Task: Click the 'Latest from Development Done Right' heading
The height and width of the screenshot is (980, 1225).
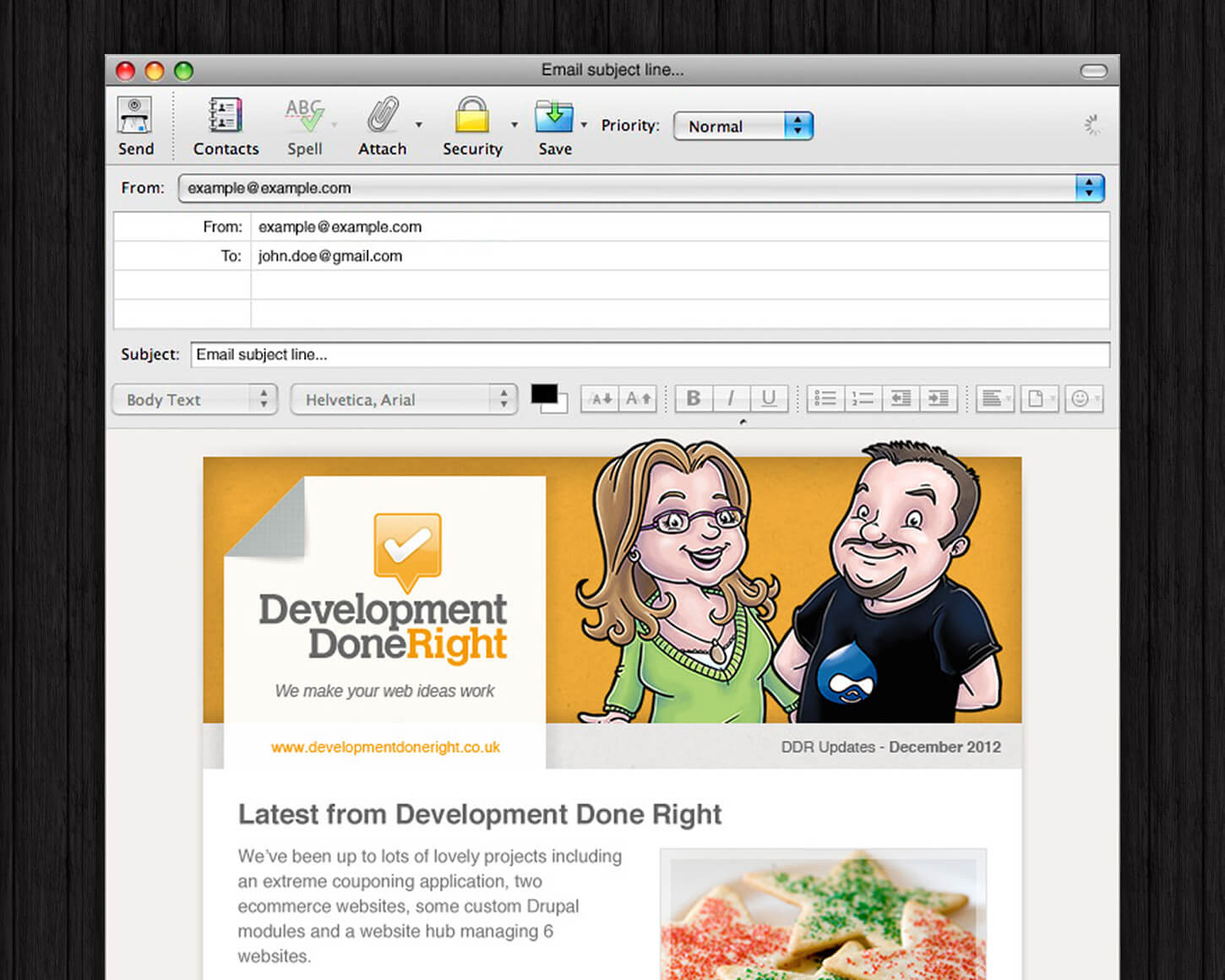Action: (x=480, y=814)
